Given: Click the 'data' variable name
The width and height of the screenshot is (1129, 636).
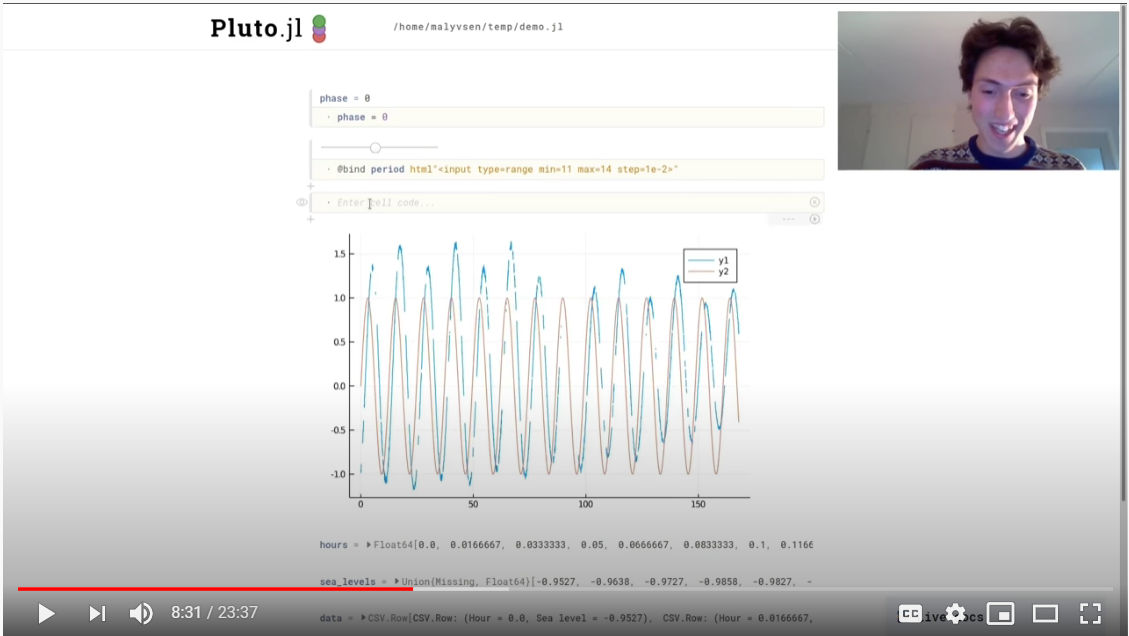Looking at the screenshot, I should (330, 618).
